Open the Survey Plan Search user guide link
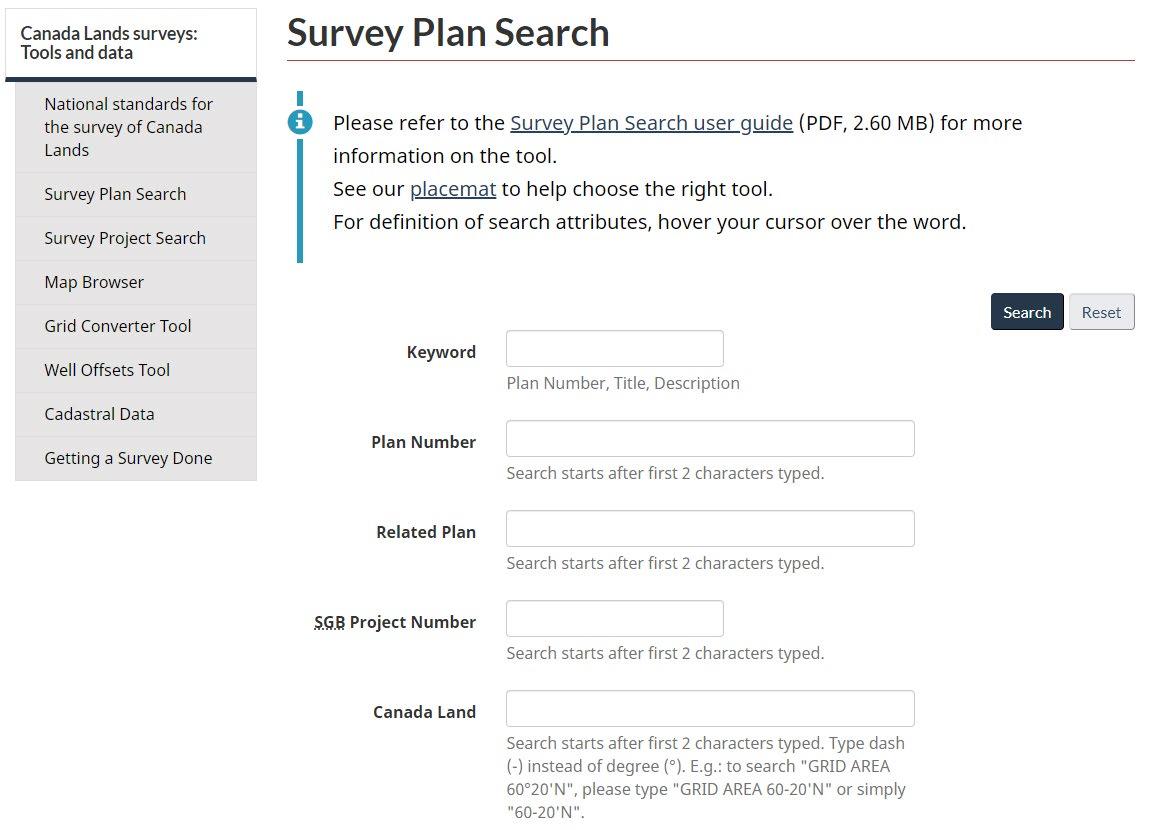This screenshot has width=1153, height=830. (x=651, y=123)
